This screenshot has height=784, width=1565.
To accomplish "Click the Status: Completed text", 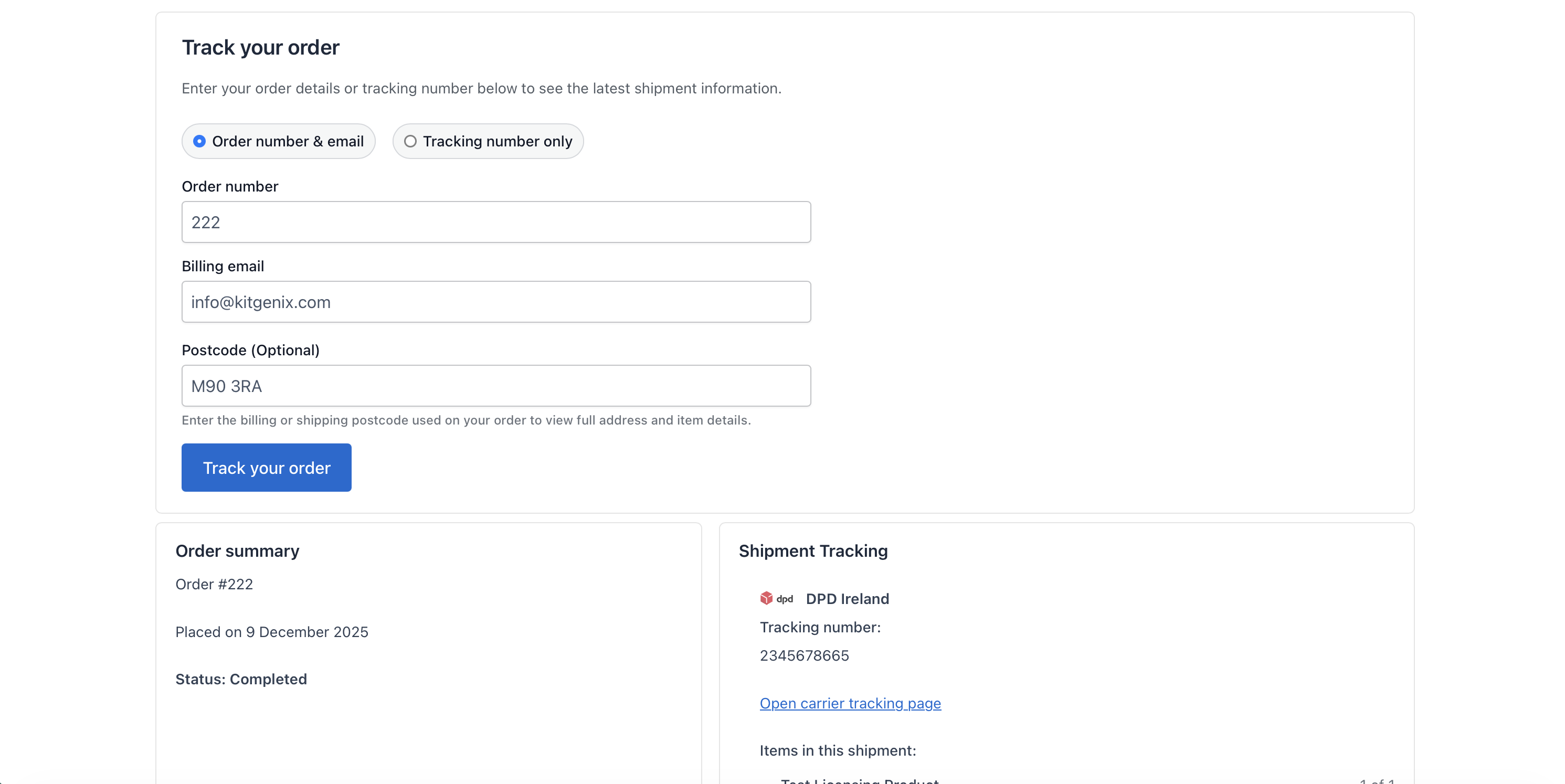I will tap(240, 679).
